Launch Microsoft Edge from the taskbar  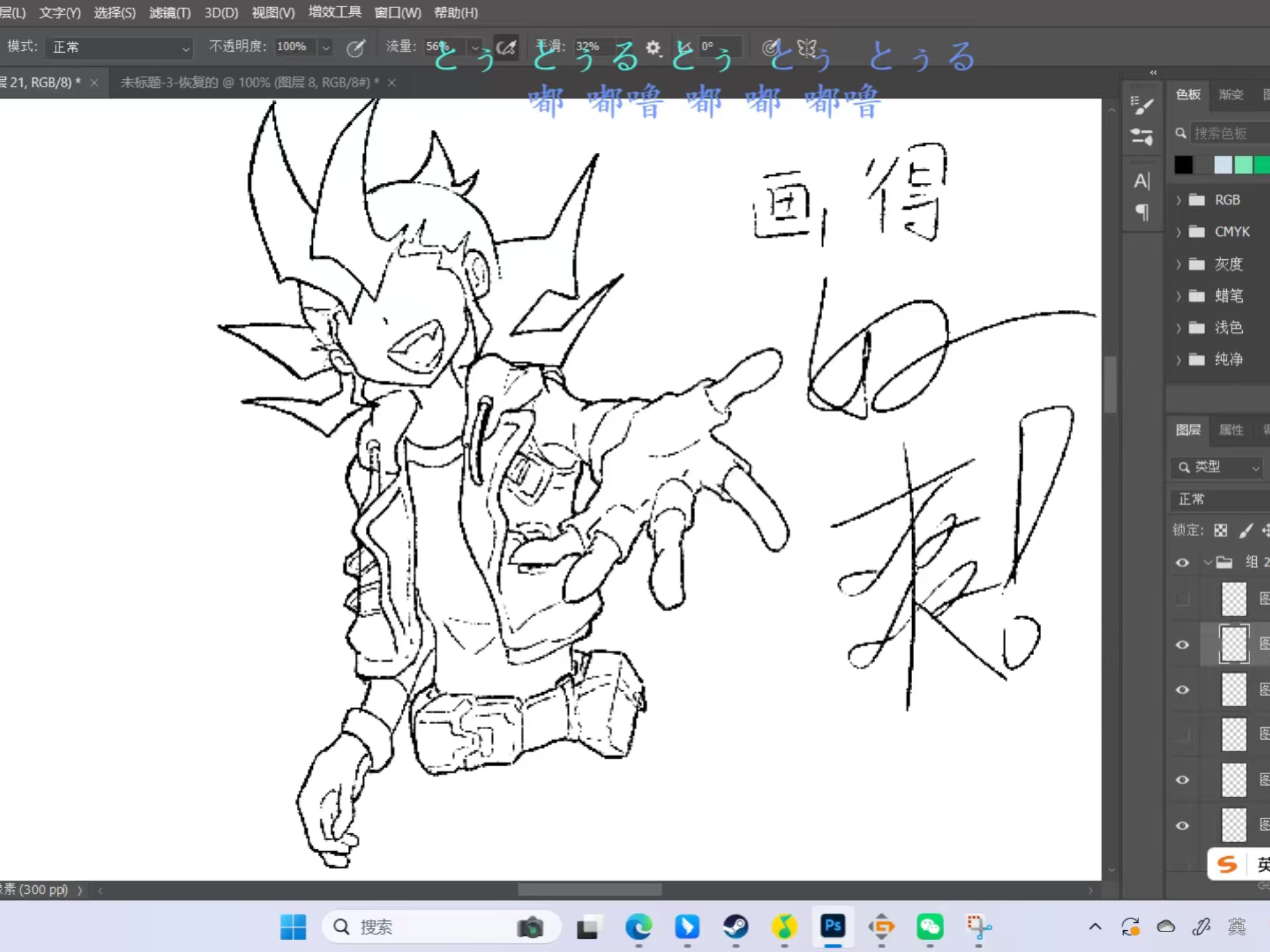pos(638,927)
